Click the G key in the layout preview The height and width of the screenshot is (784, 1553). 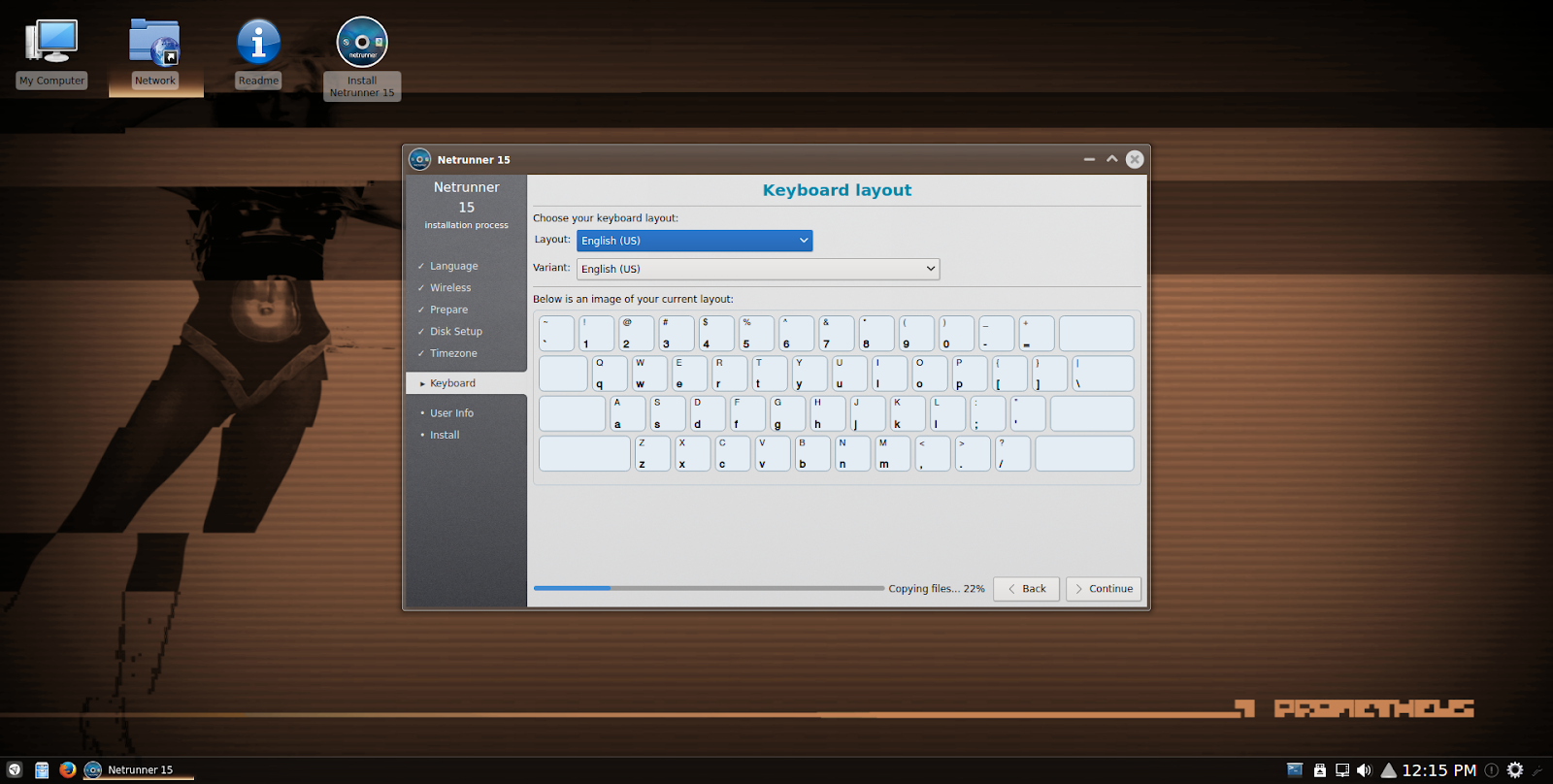click(x=788, y=413)
